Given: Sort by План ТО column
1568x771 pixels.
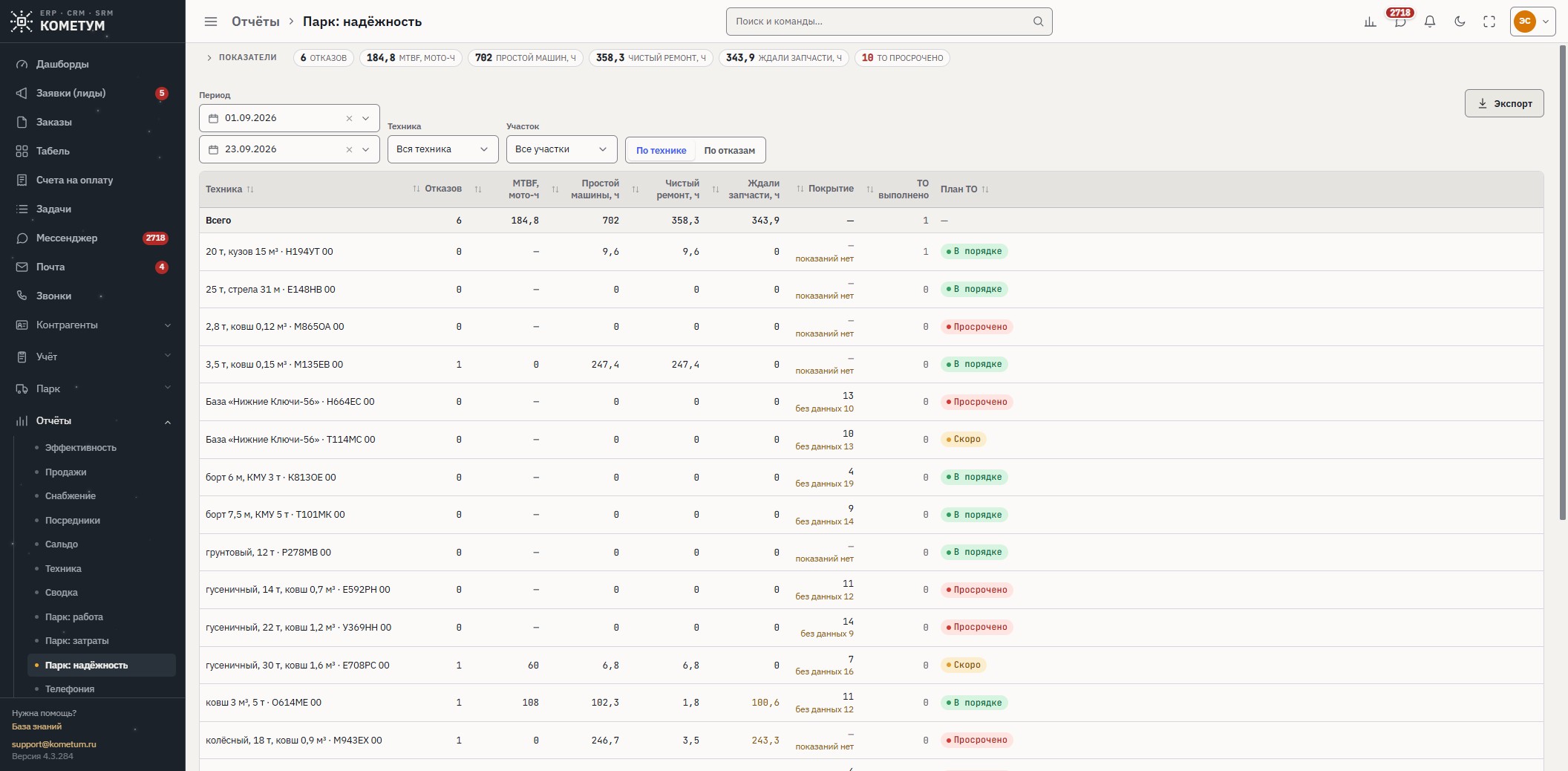Looking at the screenshot, I should click(x=964, y=189).
